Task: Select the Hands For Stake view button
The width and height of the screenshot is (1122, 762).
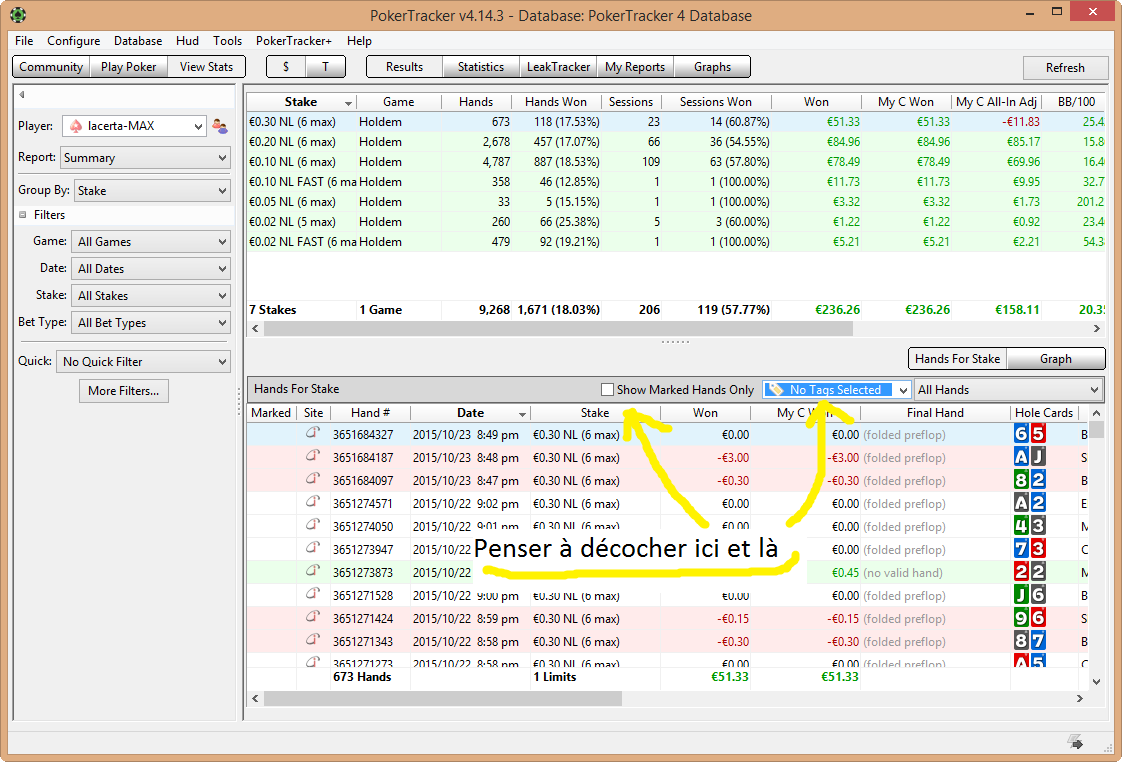Action: pos(957,358)
